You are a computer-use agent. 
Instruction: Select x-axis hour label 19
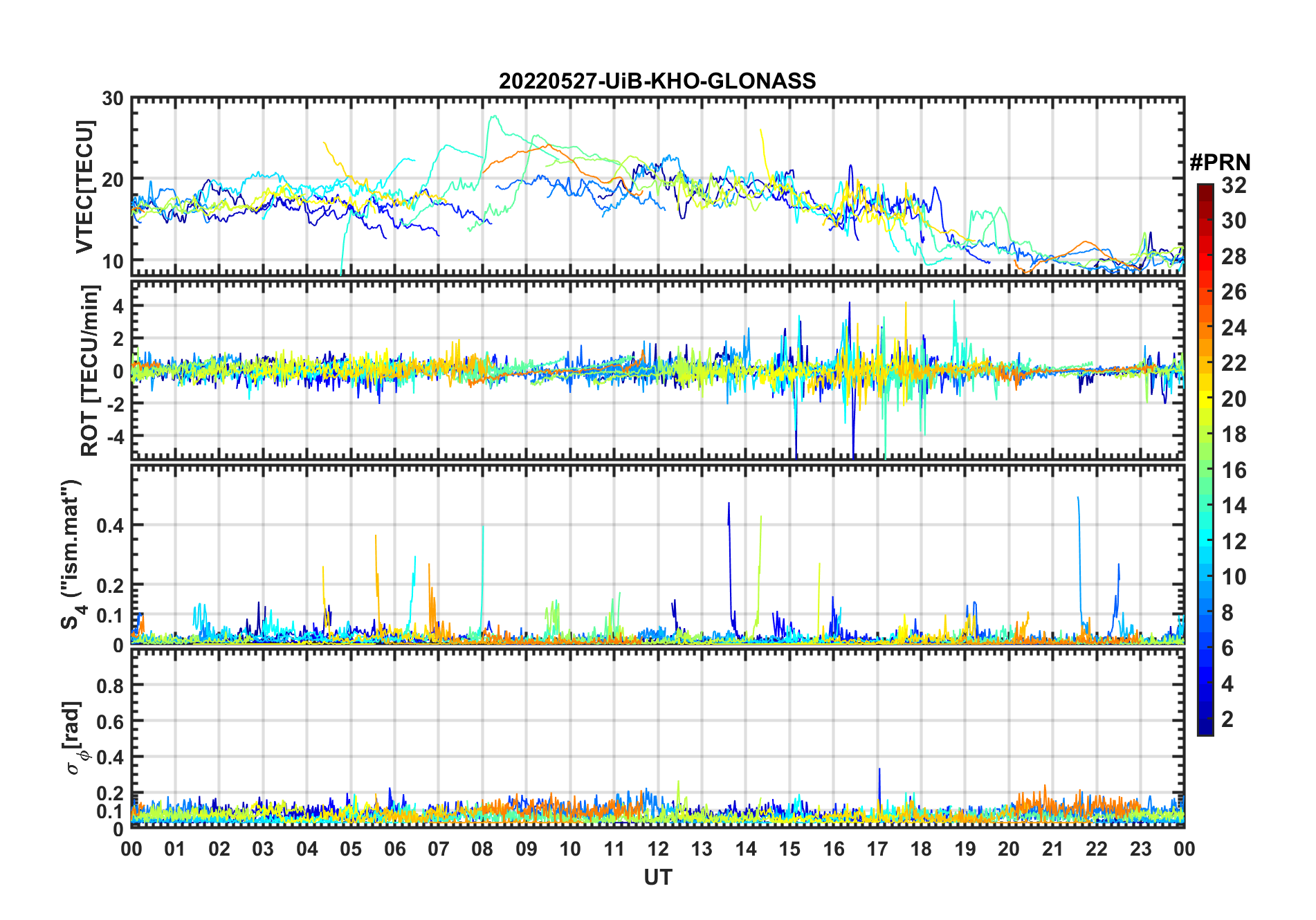click(x=965, y=849)
